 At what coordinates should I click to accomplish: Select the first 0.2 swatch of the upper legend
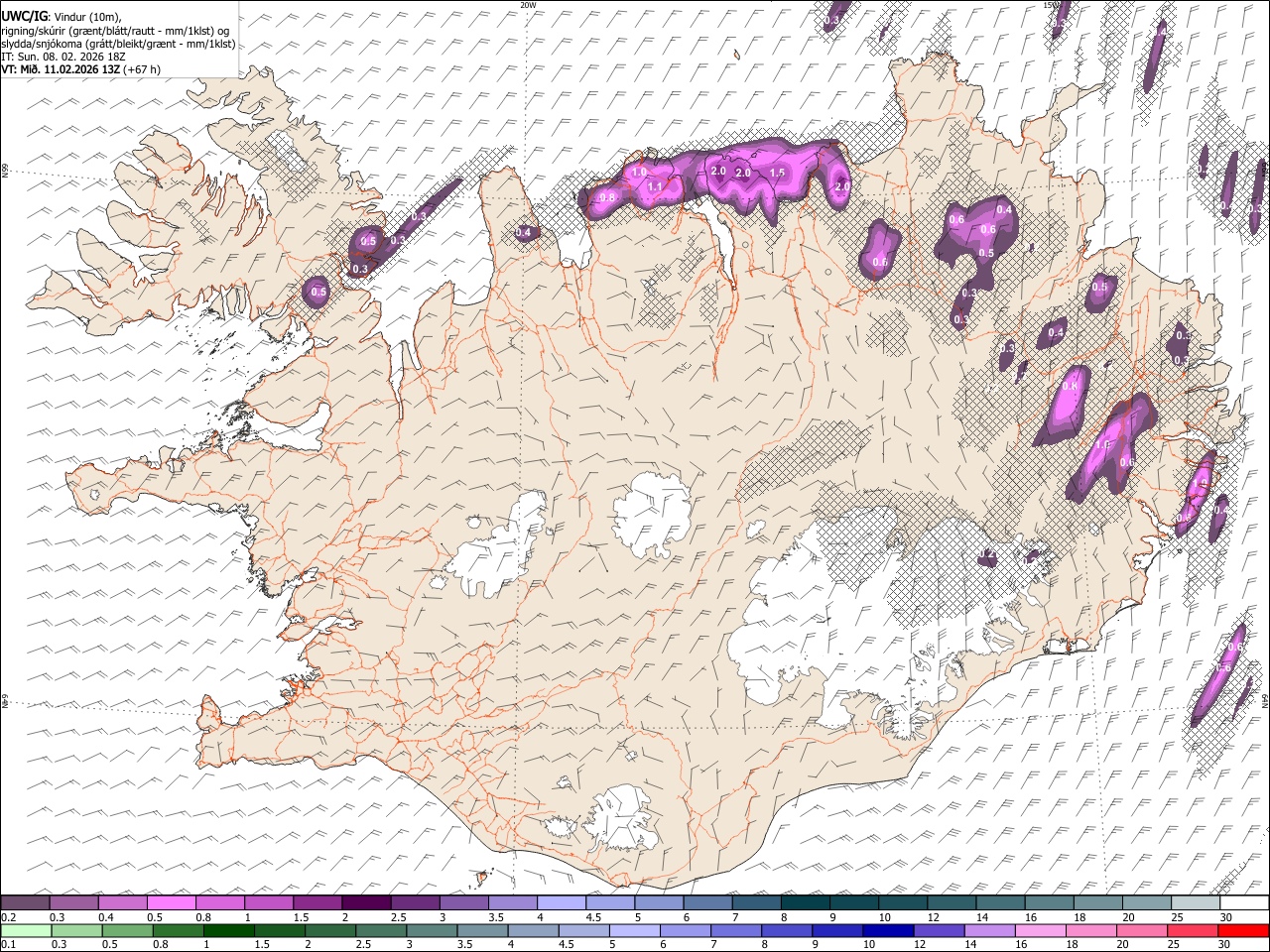(x=25, y=903)
